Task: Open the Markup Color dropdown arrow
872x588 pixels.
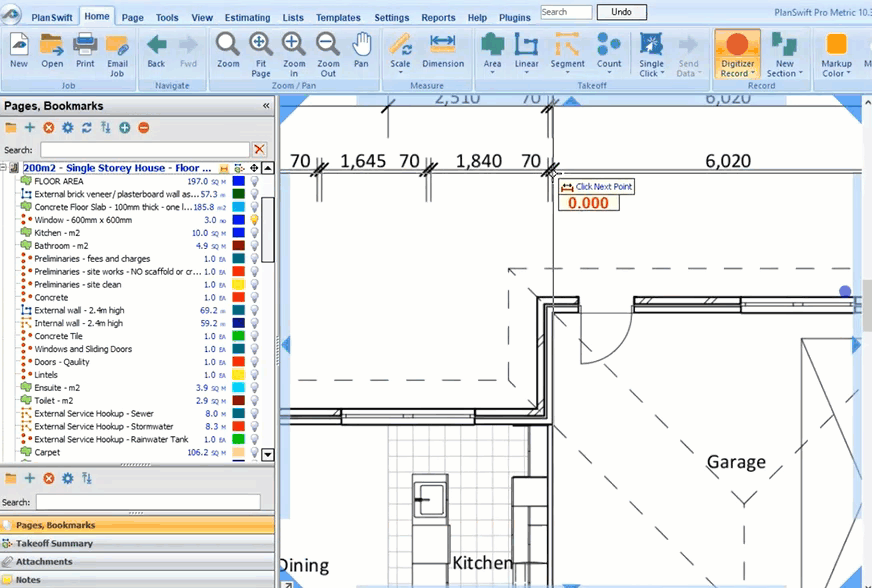Action: point(849,73)
